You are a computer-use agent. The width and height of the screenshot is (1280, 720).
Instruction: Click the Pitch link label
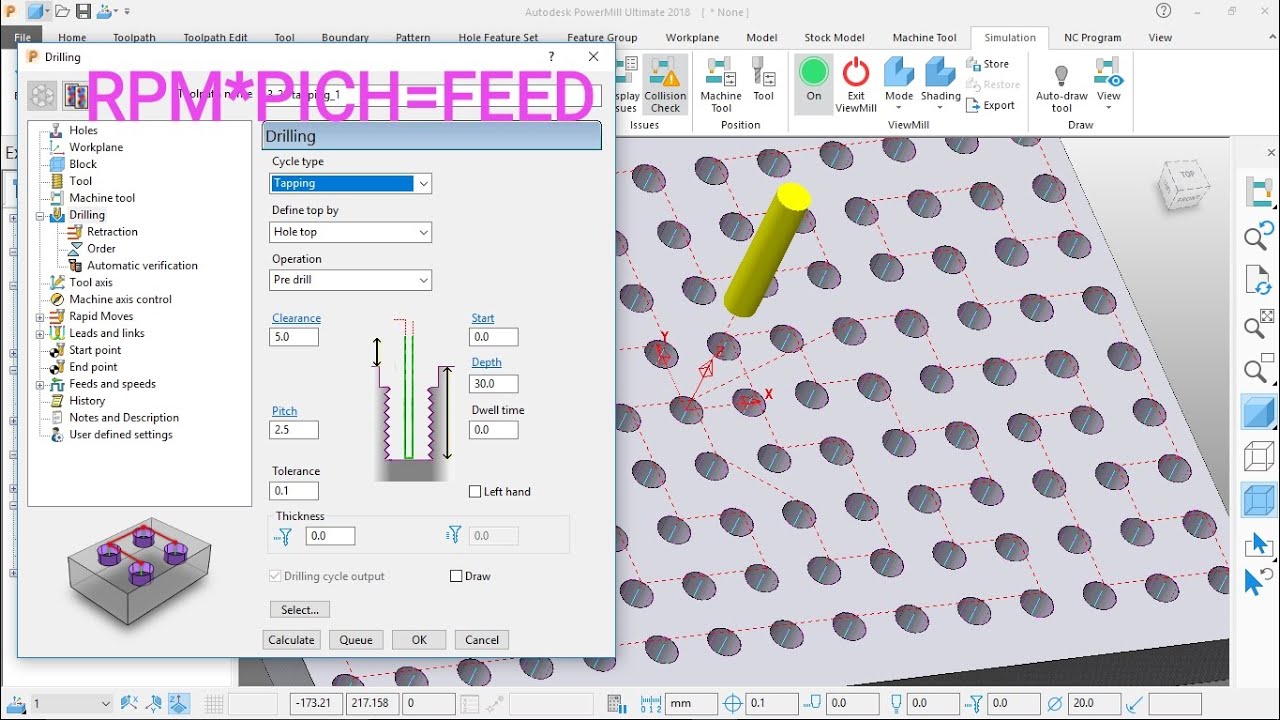284,412
